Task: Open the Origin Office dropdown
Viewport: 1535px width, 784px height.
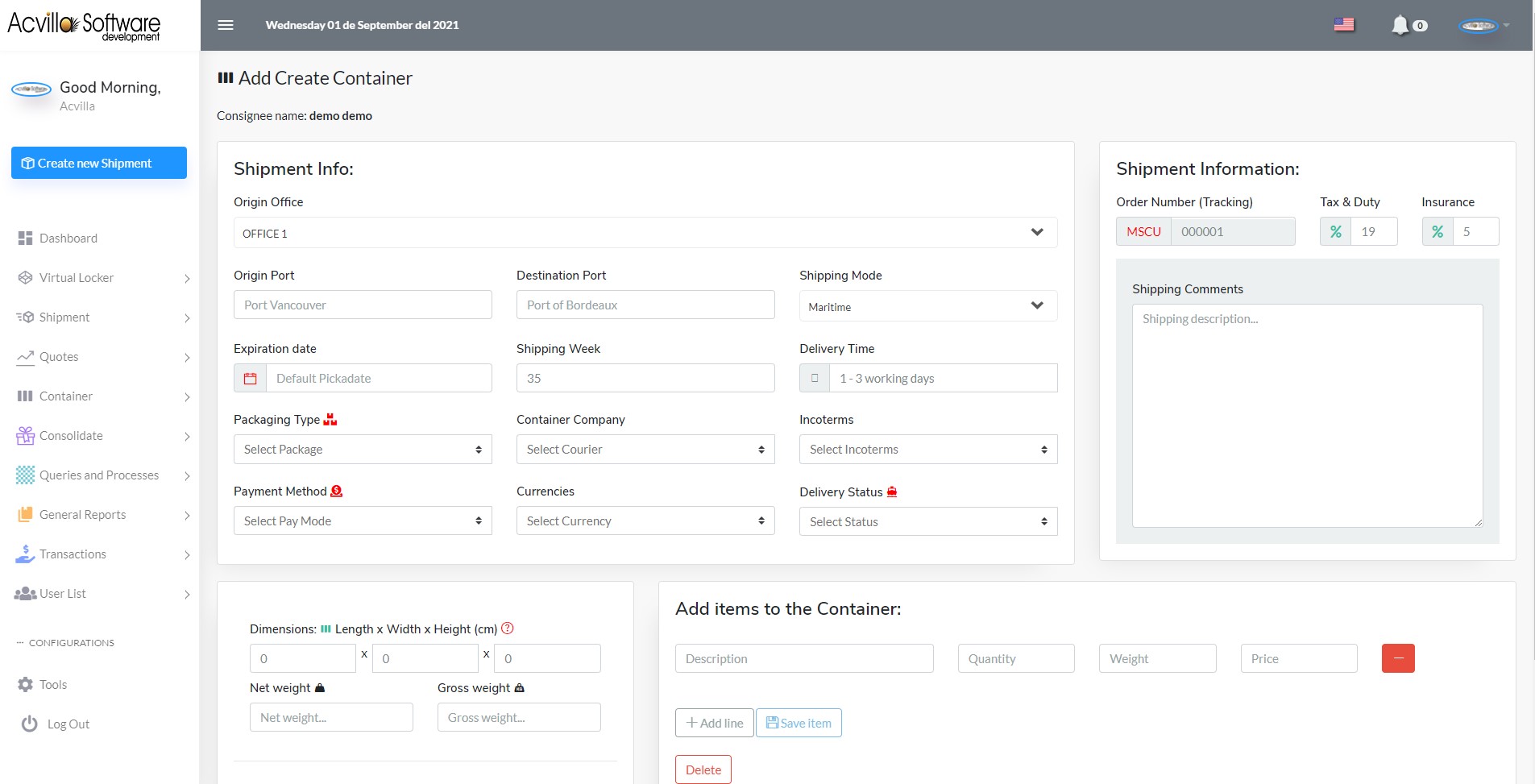Action: (645, 233)
